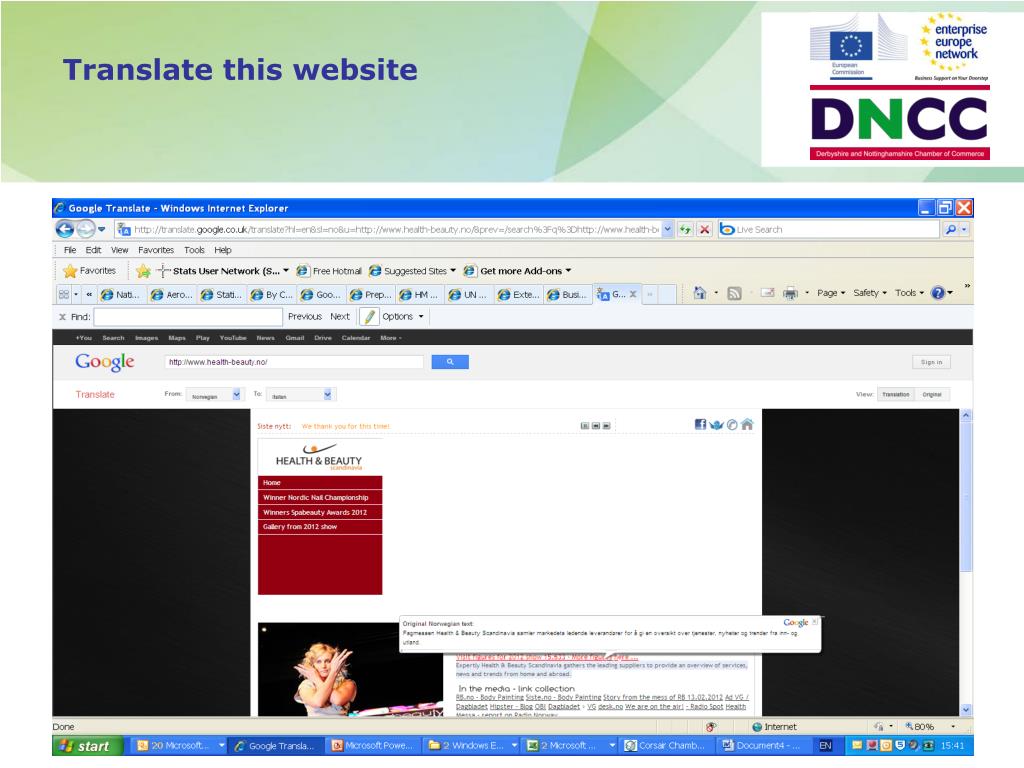
Task: Click the blue Google search magnifier button
Action: pyautogui.click(x=450, y=362)
